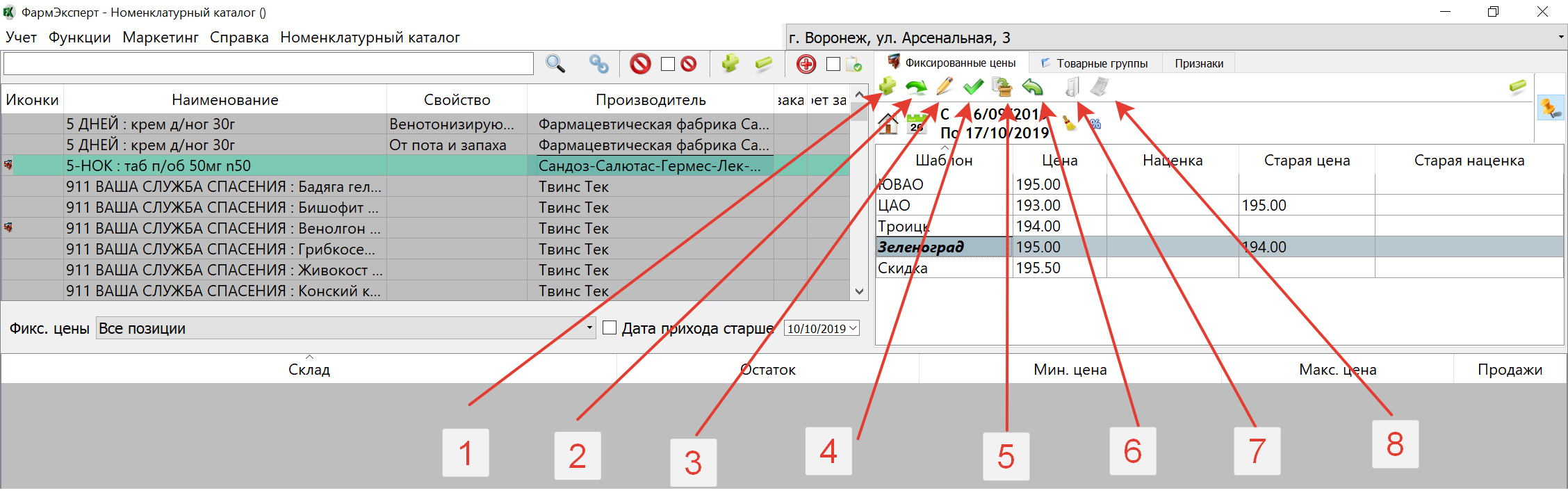This screenshot has height=495, width=1568.
Task: Click the calendar date icon
Action: (x=917, y=124)
